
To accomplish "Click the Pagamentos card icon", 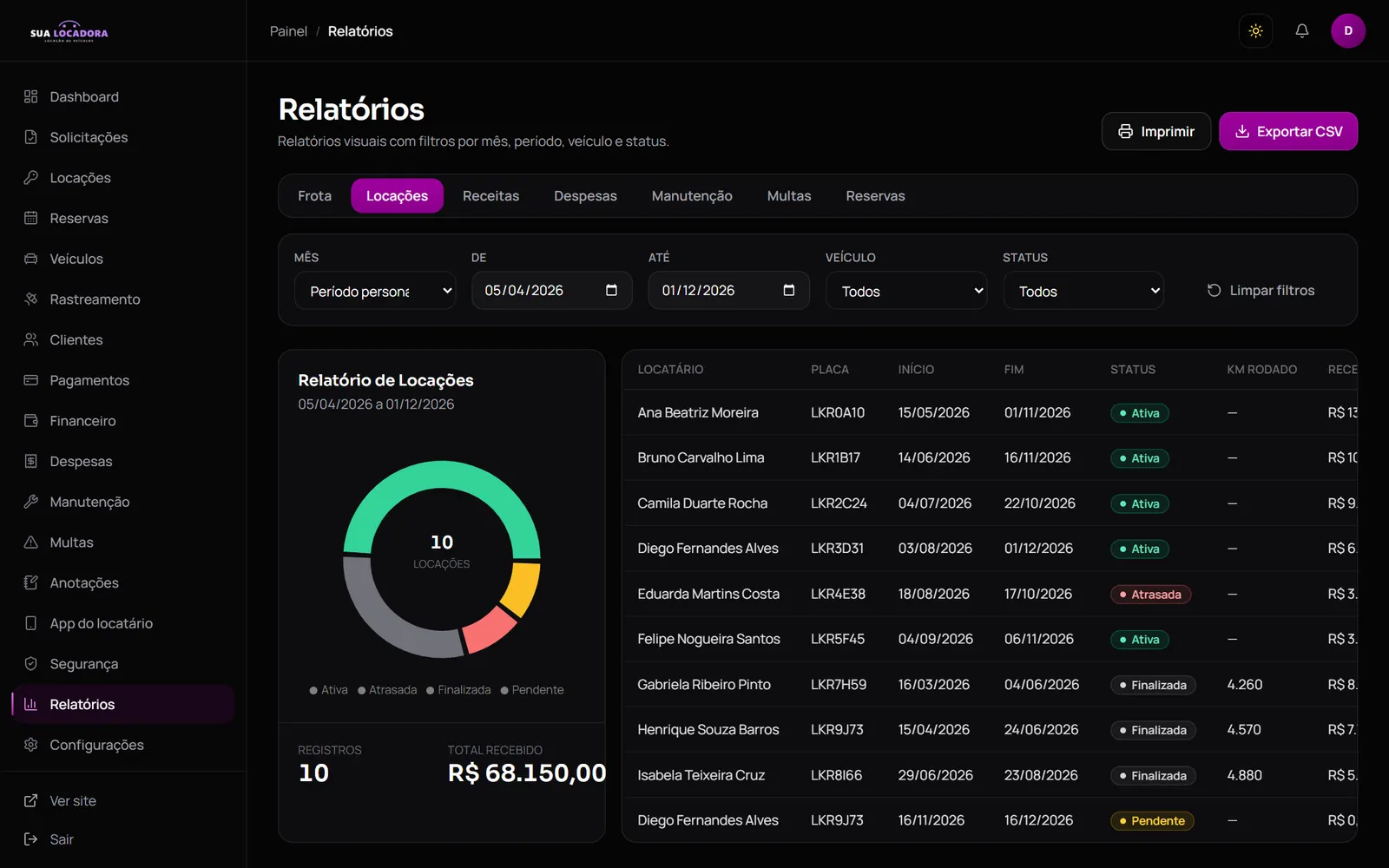I will (x=31, y=380).
